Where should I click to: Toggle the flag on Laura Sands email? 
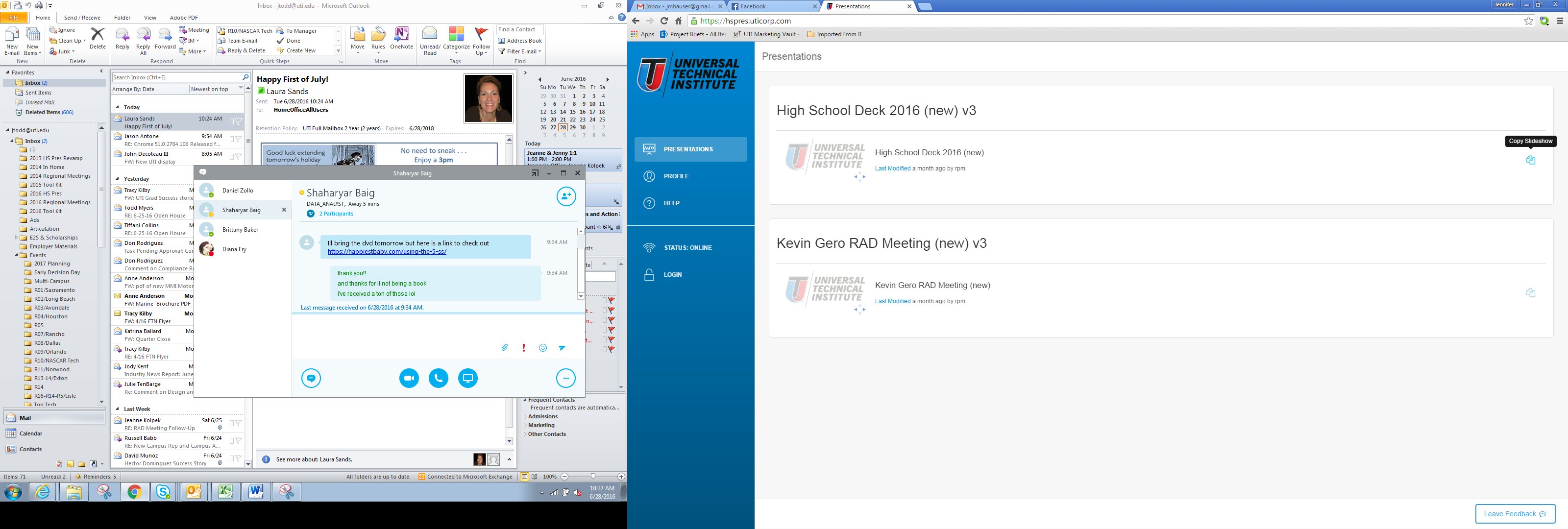pos(239,122)
